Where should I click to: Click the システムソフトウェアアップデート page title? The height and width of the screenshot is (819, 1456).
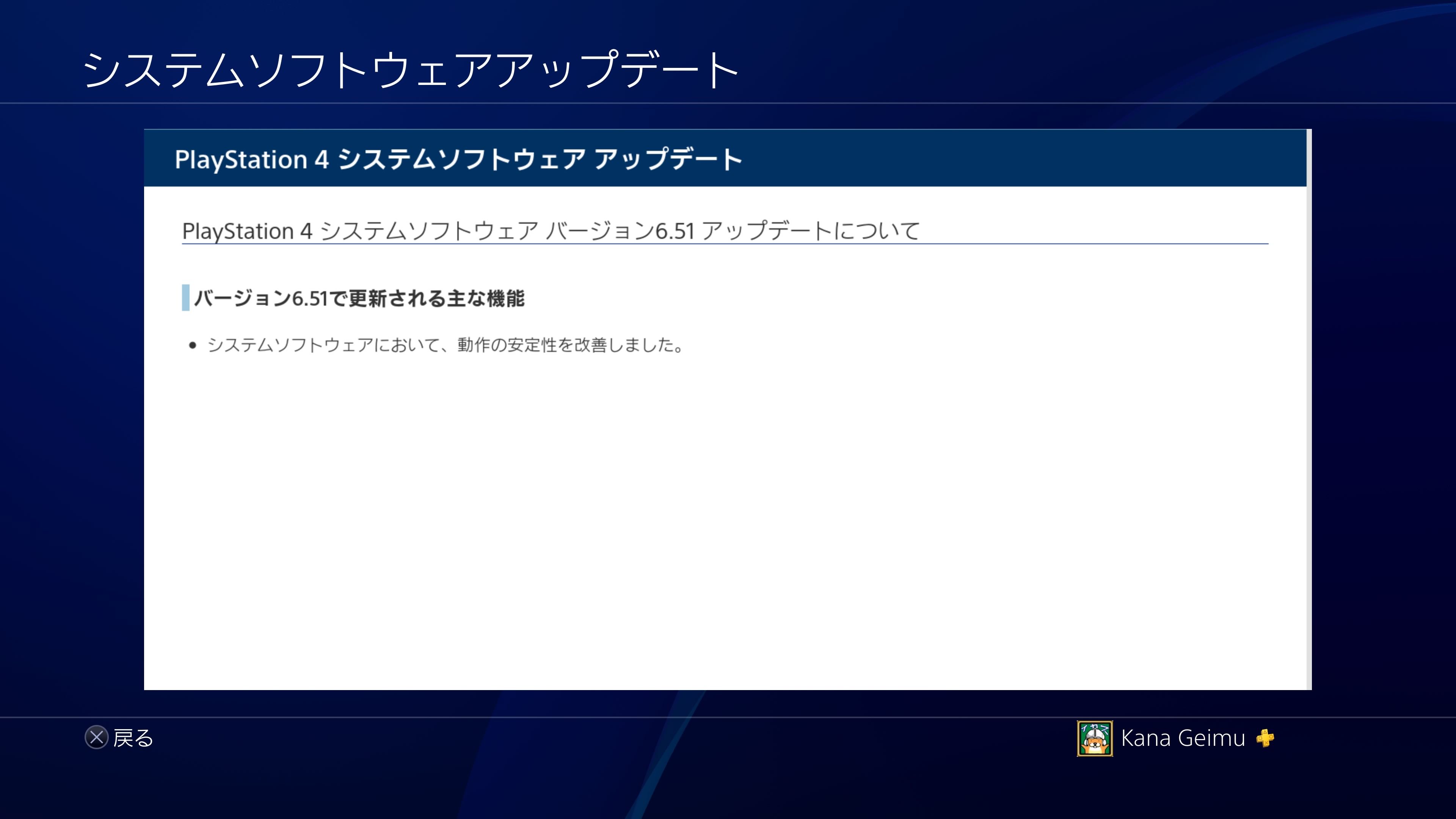point(411,69)
